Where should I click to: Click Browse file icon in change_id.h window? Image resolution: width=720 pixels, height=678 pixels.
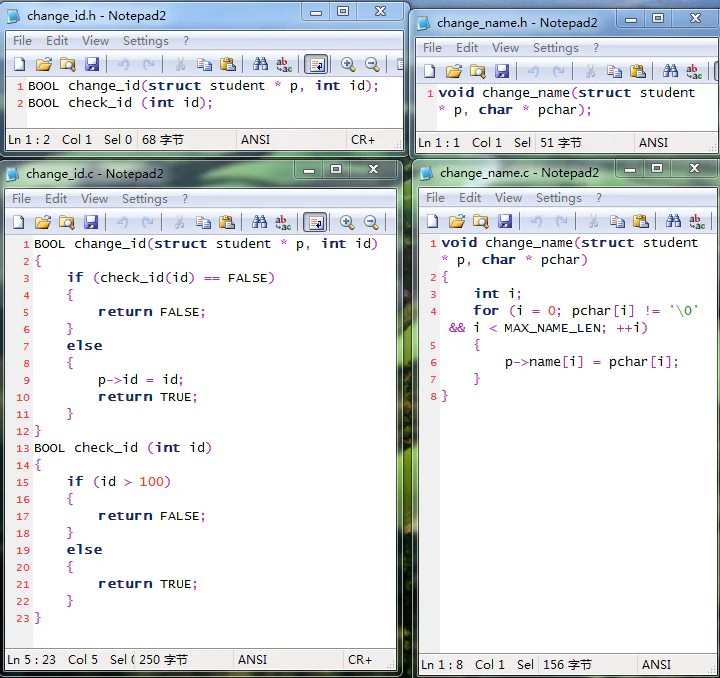tap(68, 64)
